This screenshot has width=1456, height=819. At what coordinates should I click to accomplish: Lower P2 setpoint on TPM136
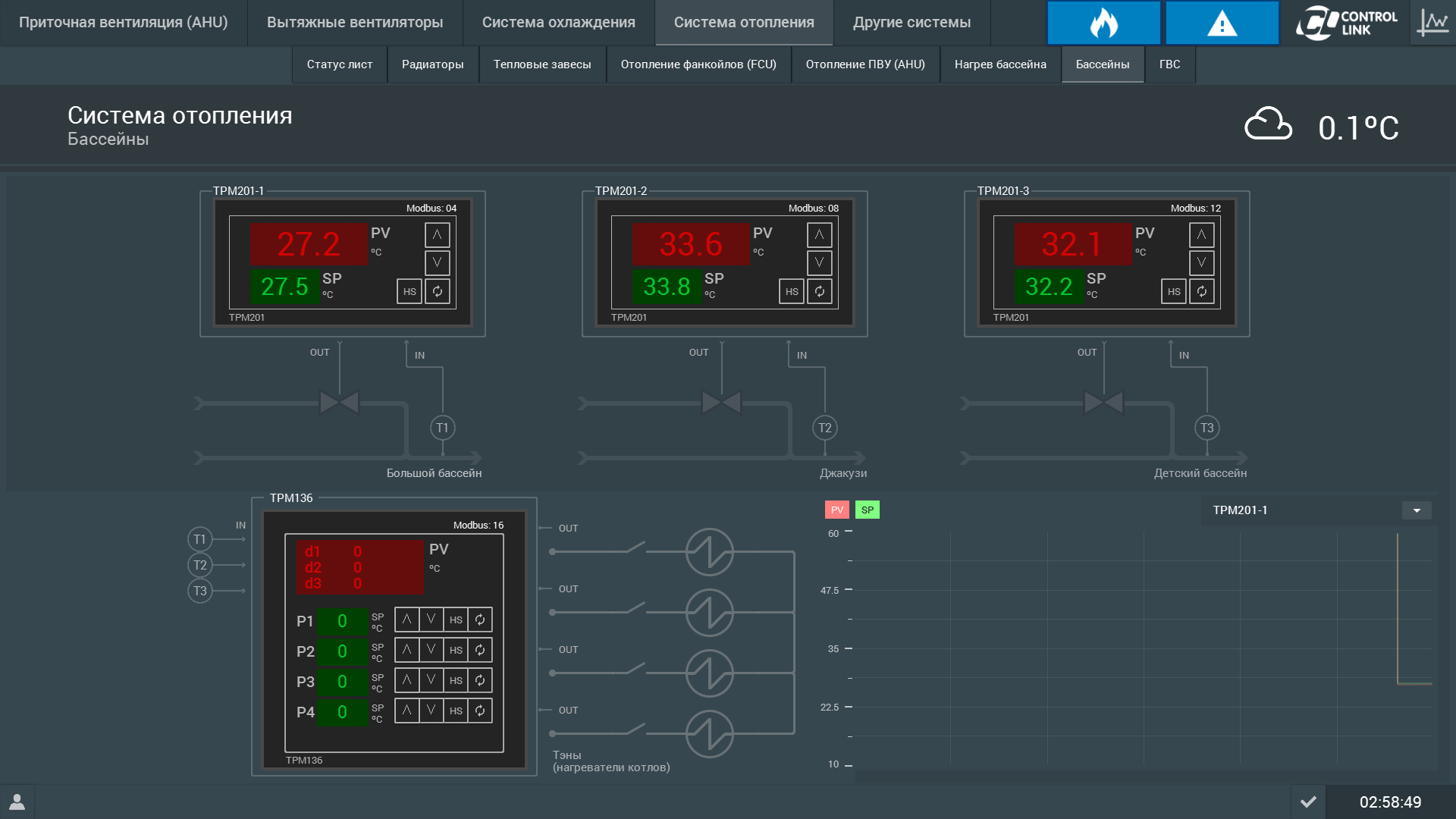coord(431,650)
